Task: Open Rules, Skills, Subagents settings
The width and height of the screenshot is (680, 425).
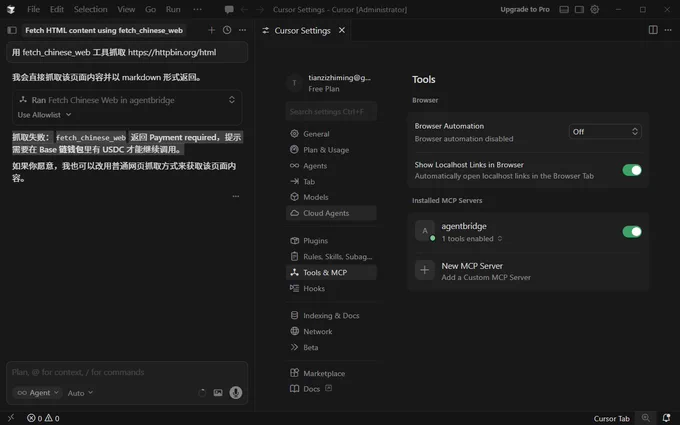Action: coord(331,257)
